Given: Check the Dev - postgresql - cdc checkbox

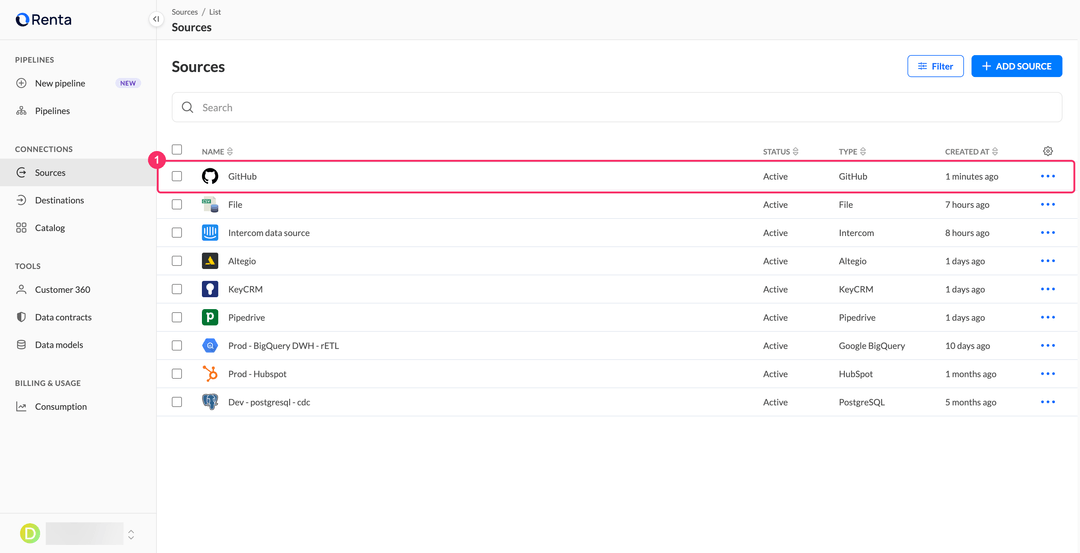Looking at the screenshot, I should [x=177, y=402].
